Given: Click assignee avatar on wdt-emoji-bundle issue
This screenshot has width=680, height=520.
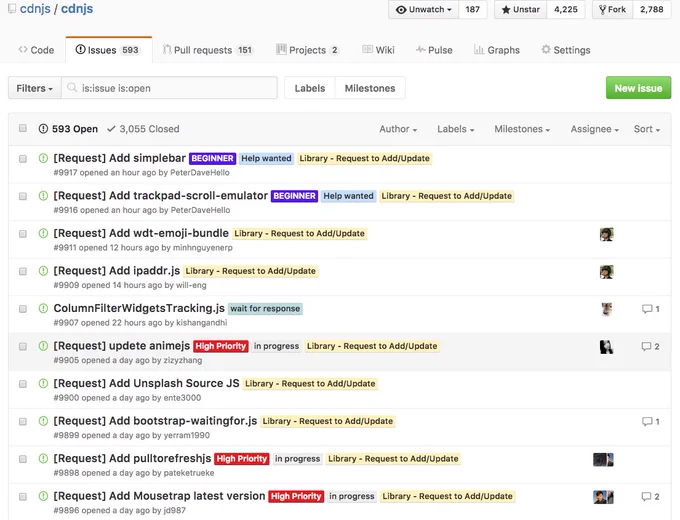Looking at the screenshot, I should click(606, 234).
